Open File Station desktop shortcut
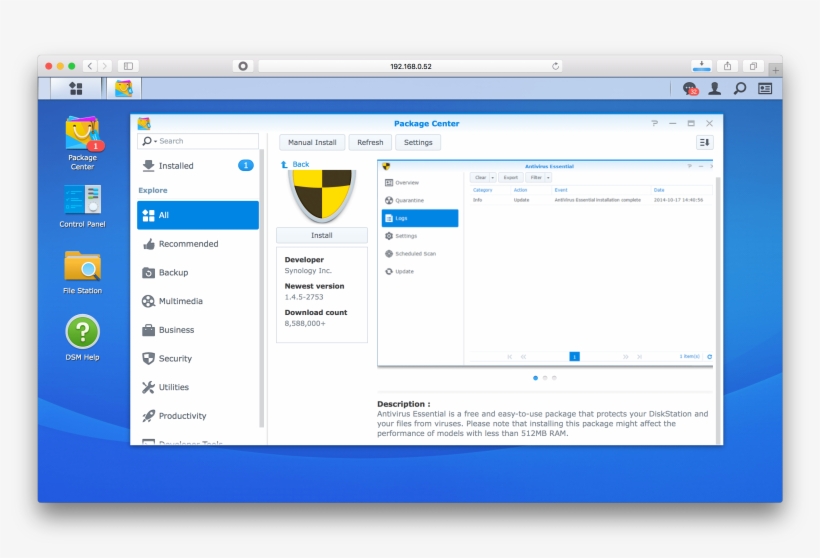The image size is (820, 558). [x=83, y=272]
